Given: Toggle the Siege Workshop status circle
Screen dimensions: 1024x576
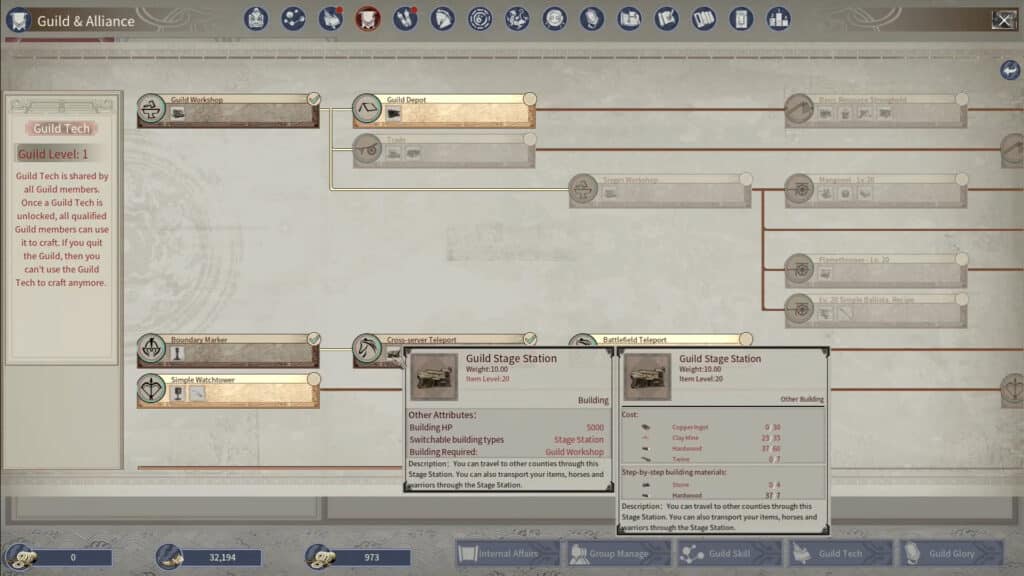Looking at the screenshot, I should [746, 179].
